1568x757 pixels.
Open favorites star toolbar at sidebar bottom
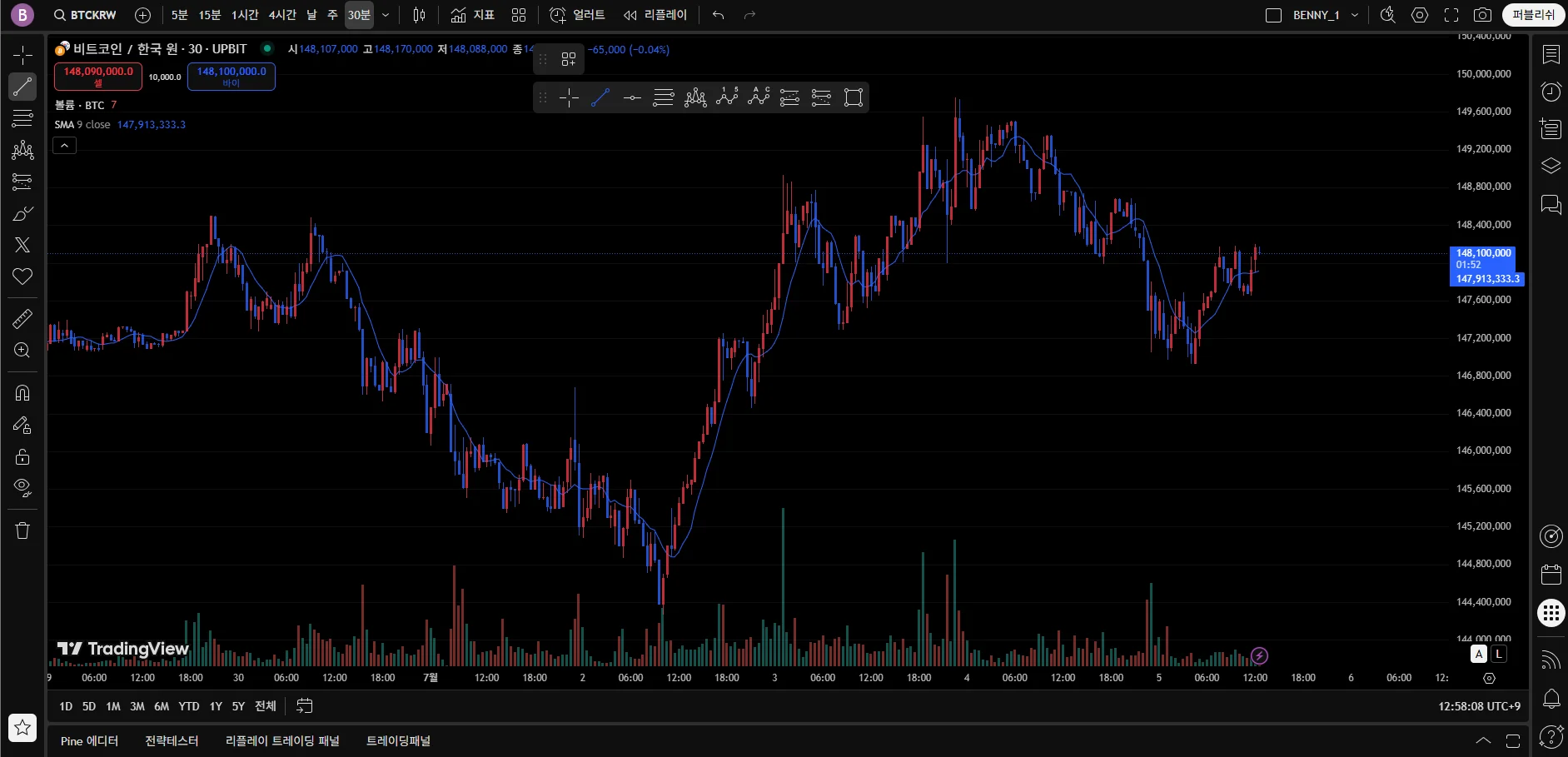tap(22, 728)
